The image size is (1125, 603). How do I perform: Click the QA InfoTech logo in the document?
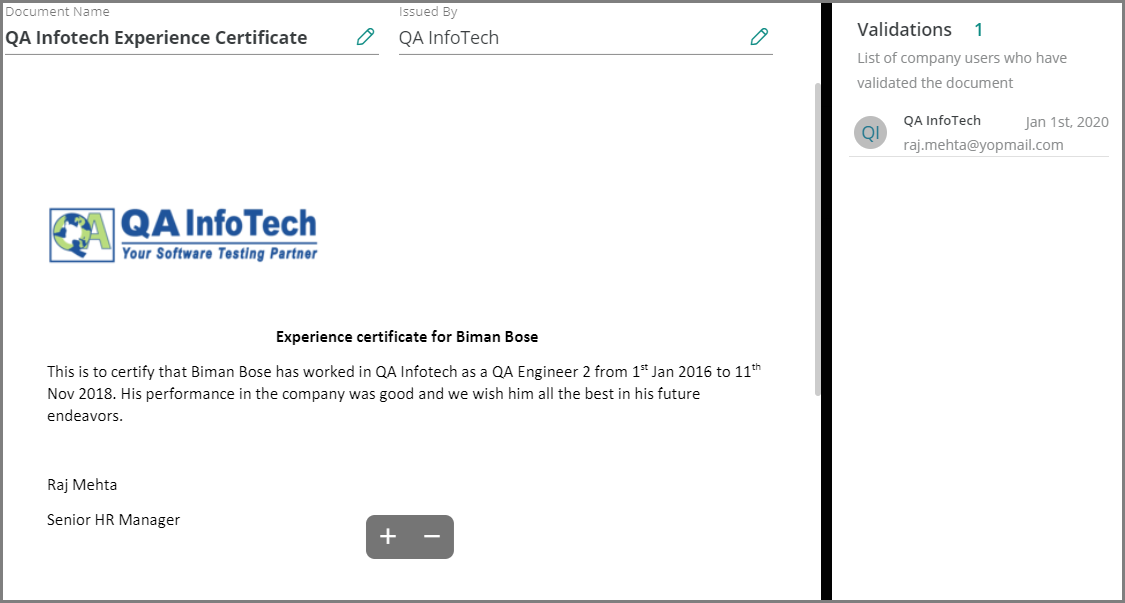point(184,235)
